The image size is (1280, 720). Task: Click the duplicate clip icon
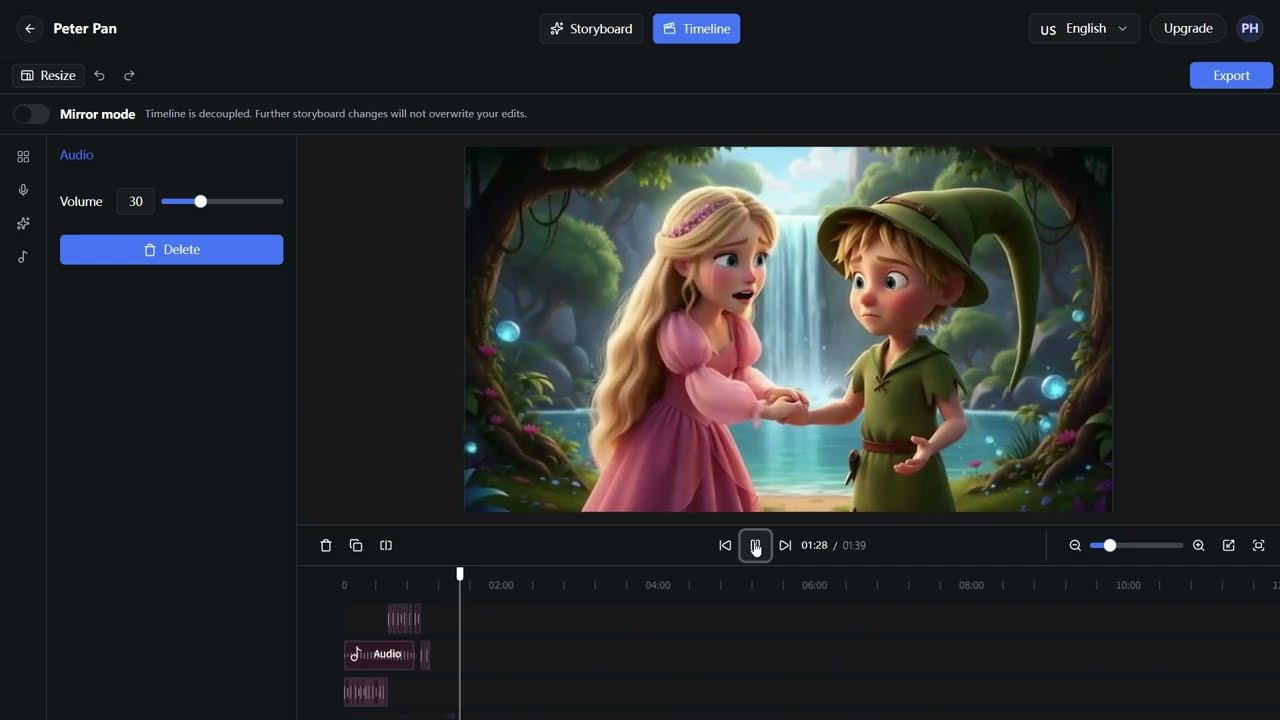[356, 545]
